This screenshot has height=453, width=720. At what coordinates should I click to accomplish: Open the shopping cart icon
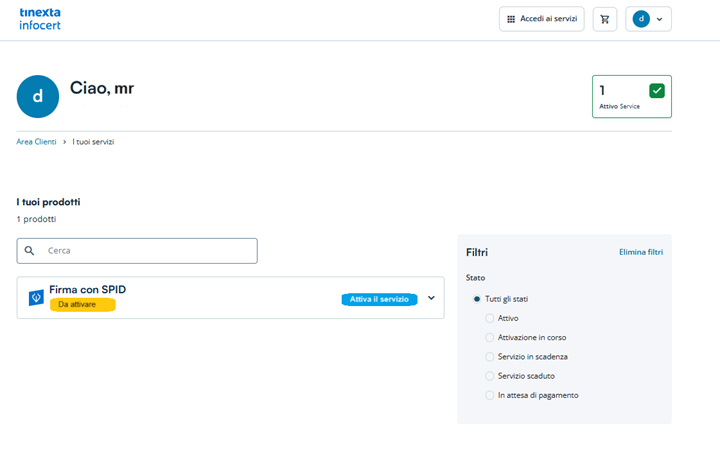(604, 19)
